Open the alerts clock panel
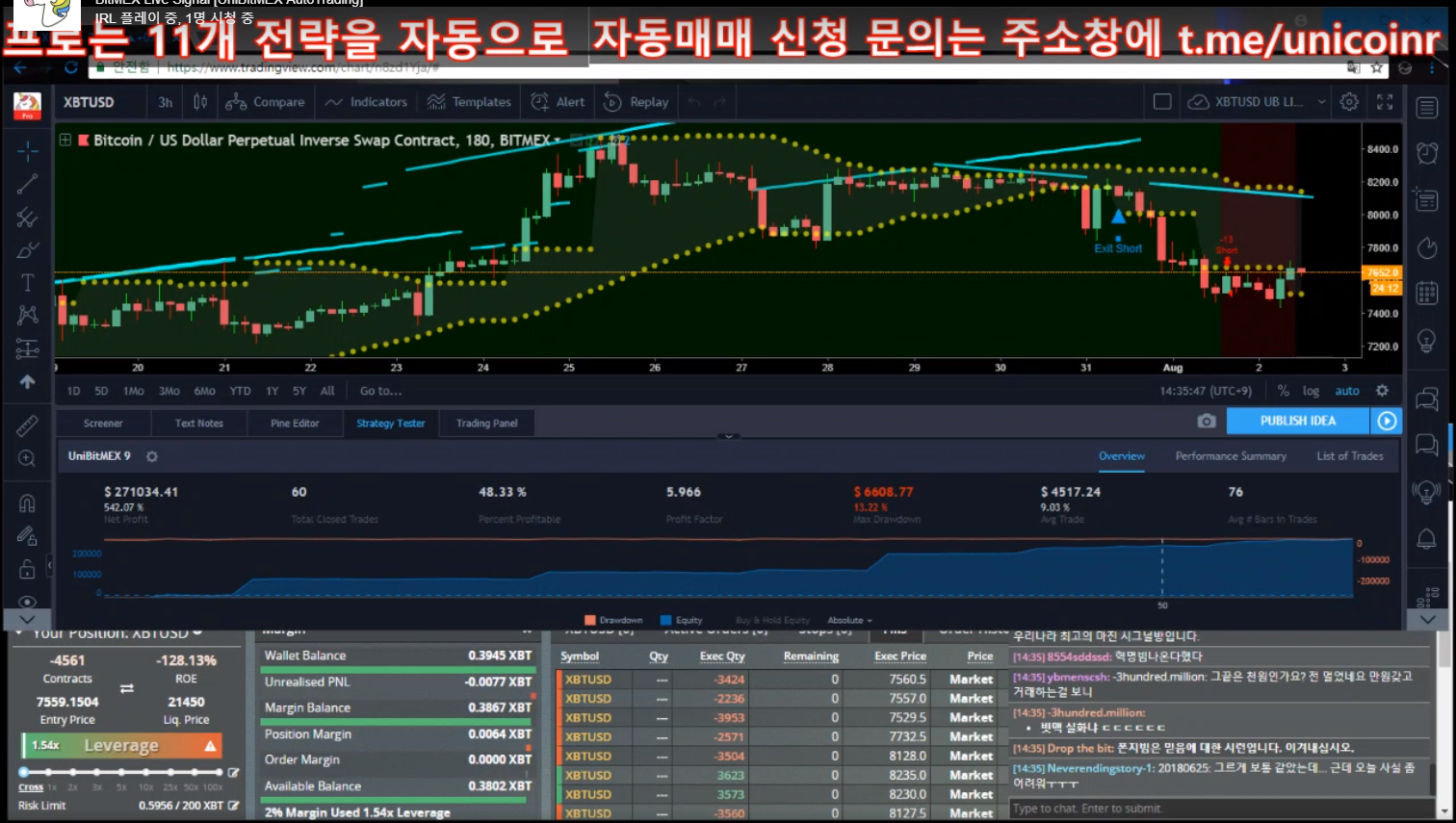The width and height of the screenshot is (1456, 823). (x=1427, y=152)
